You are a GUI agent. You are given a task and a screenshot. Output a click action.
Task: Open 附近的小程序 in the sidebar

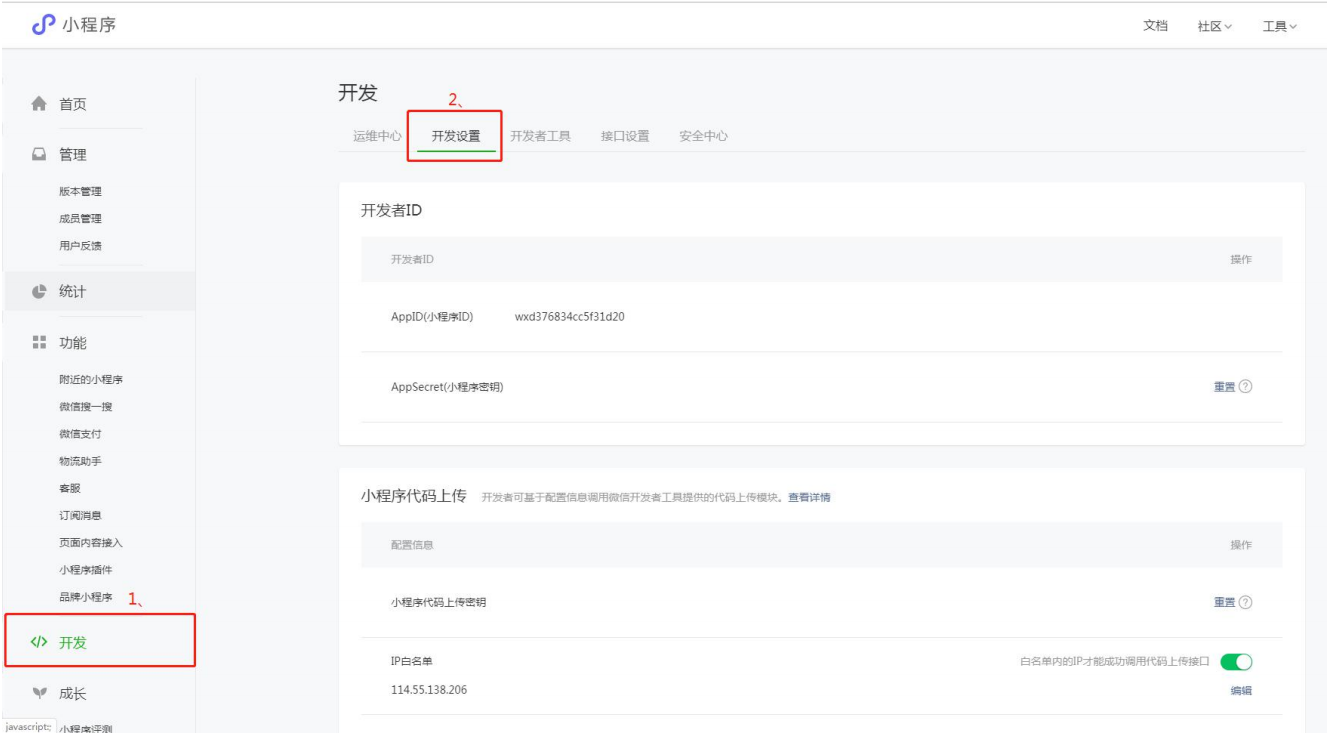[91, 380]
